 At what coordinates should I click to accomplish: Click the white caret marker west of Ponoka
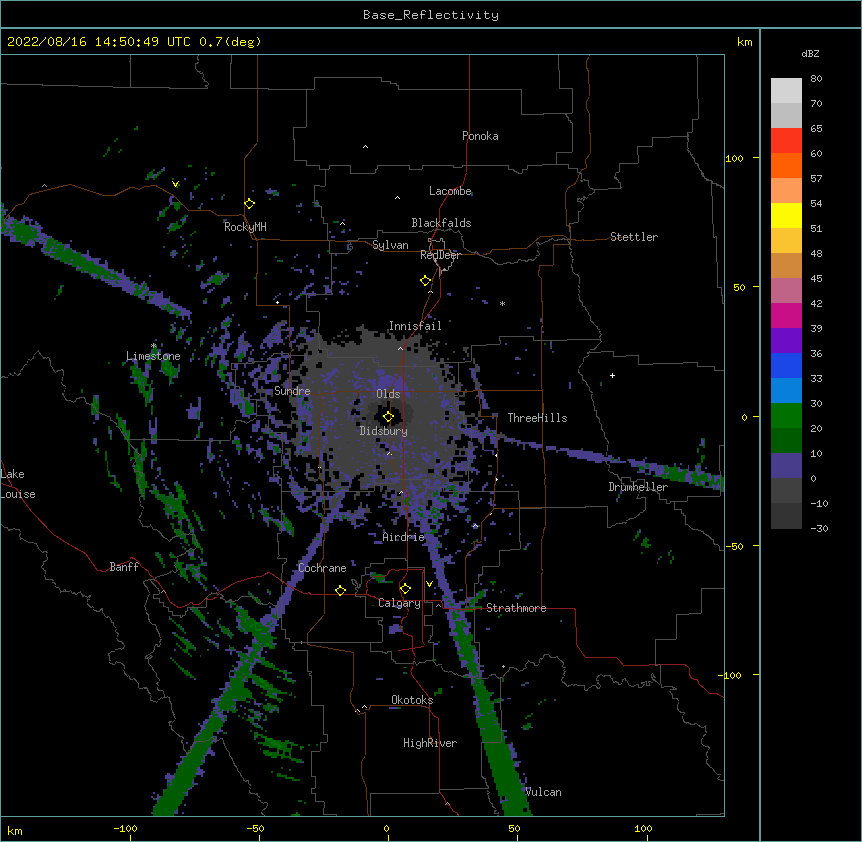[366, 147]
